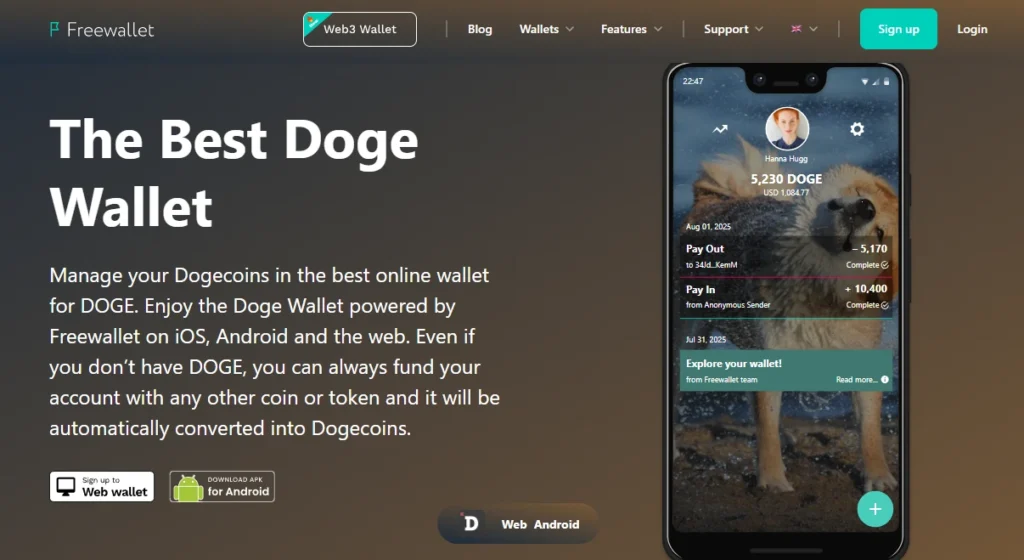The height and width of the screenshot is (560, 1024).
Task: Click the Sign up button
Action: [898, 29]
